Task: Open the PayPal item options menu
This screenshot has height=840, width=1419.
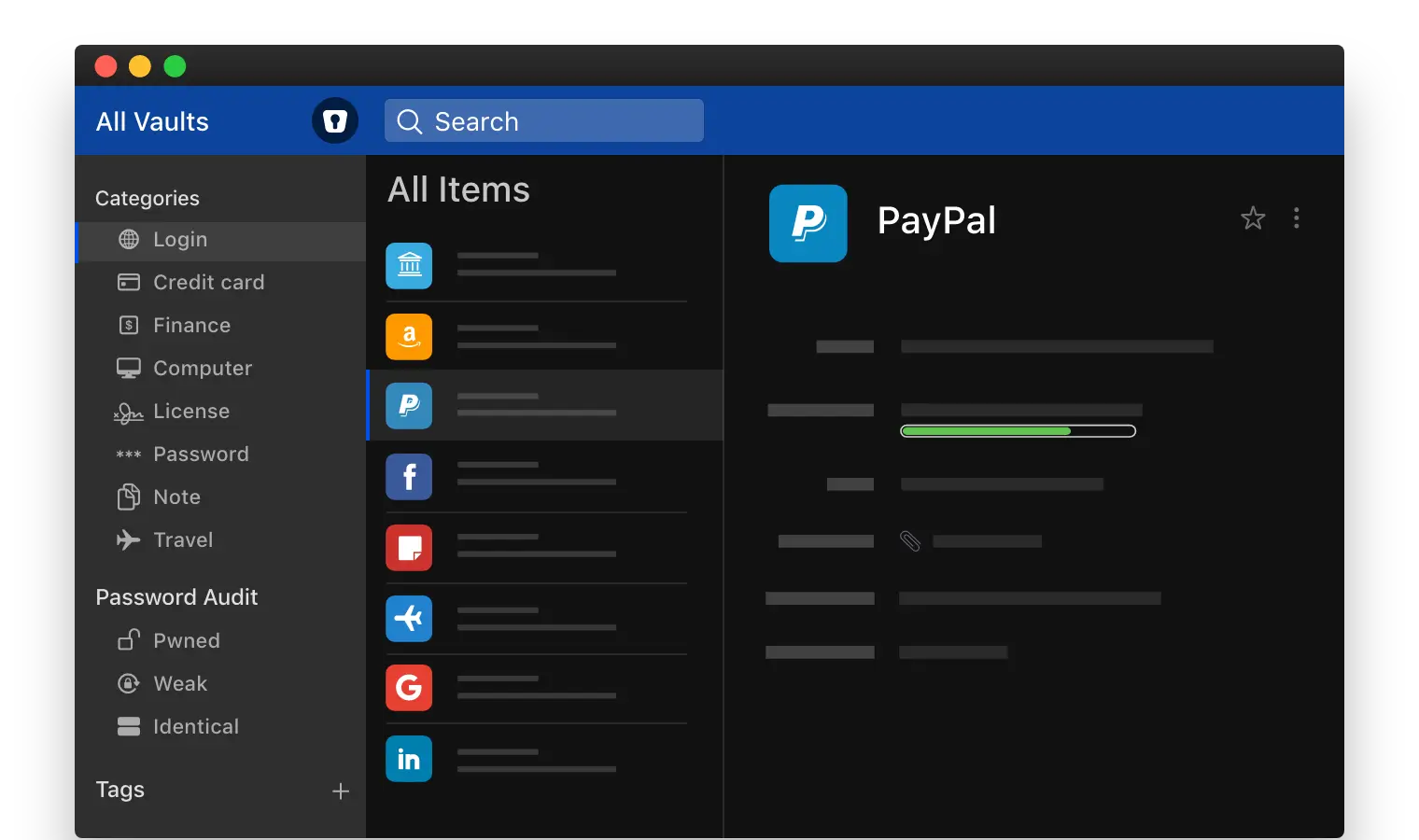Action: [x=1297, y=217]
